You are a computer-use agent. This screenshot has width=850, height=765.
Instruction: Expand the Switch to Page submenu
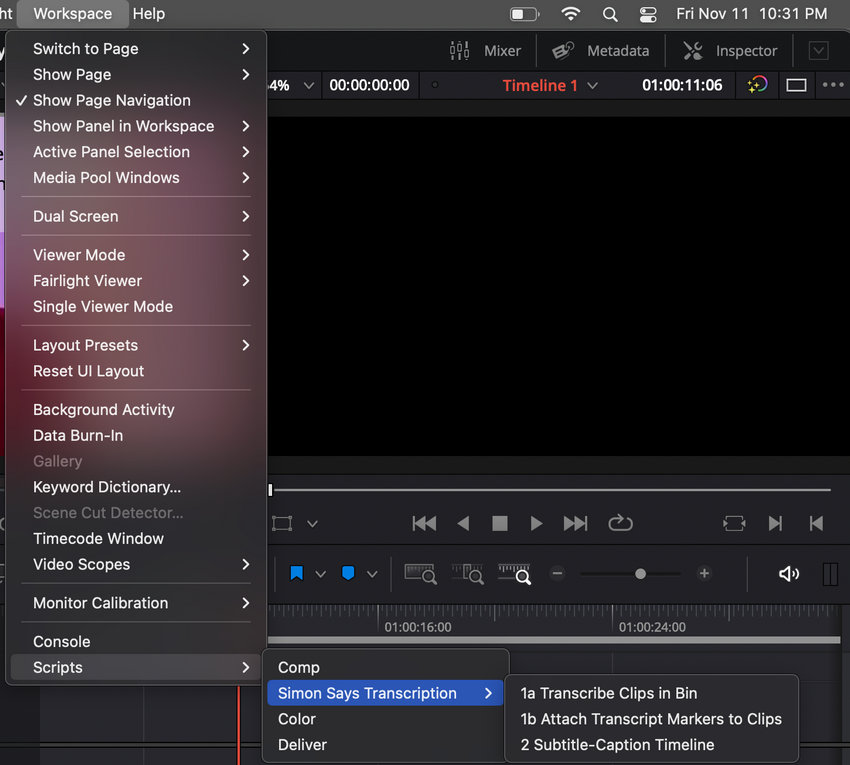[x=136, y=49]
